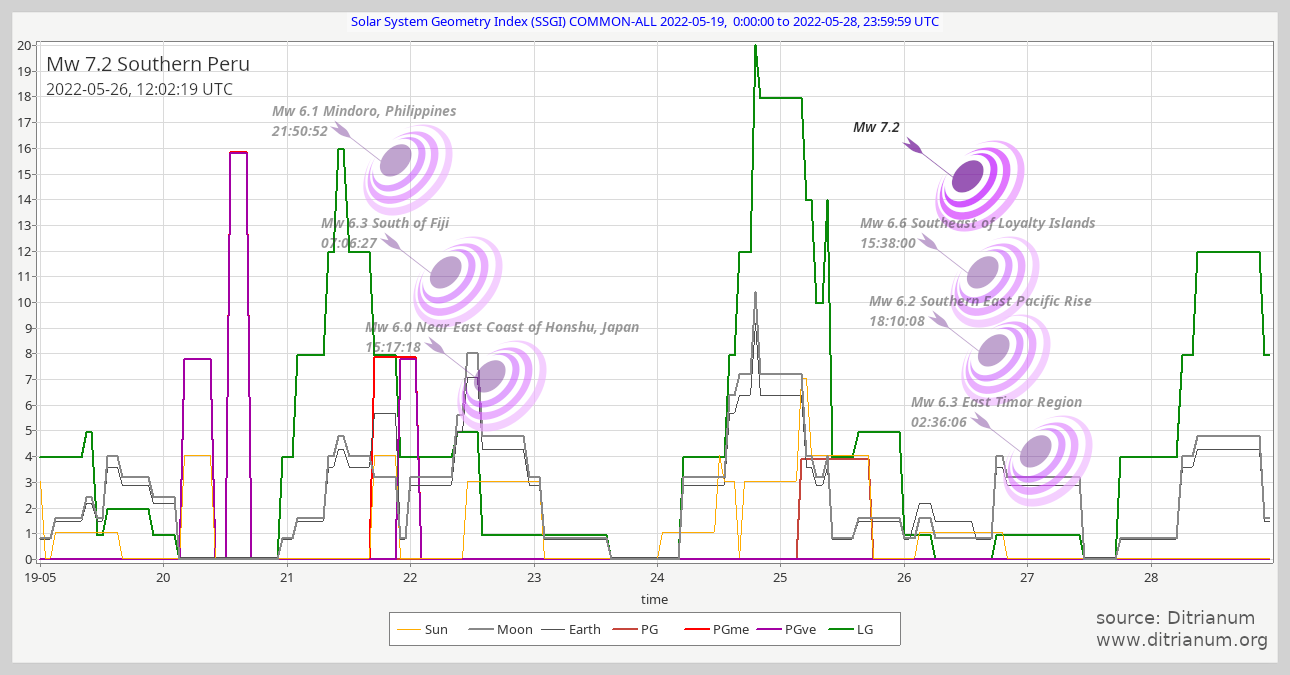Click the 15:38:00 time label
This screenshot has width=1290, height=675.
coord(888,243)
